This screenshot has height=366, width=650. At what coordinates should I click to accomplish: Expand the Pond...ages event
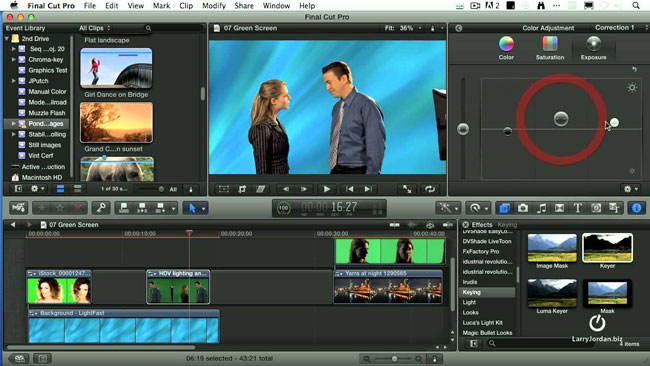click(x=14, y=124)
